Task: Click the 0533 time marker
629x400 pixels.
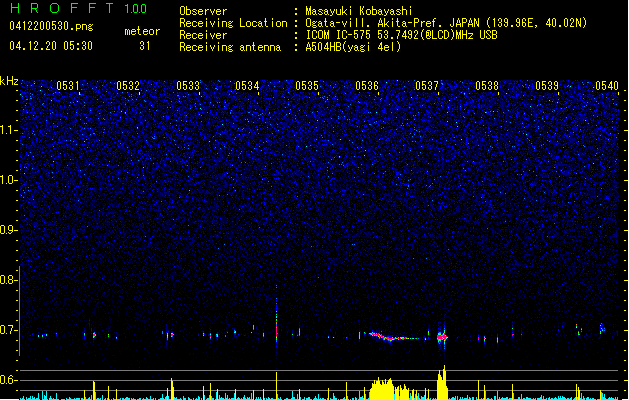Action: tap(188, 86)
